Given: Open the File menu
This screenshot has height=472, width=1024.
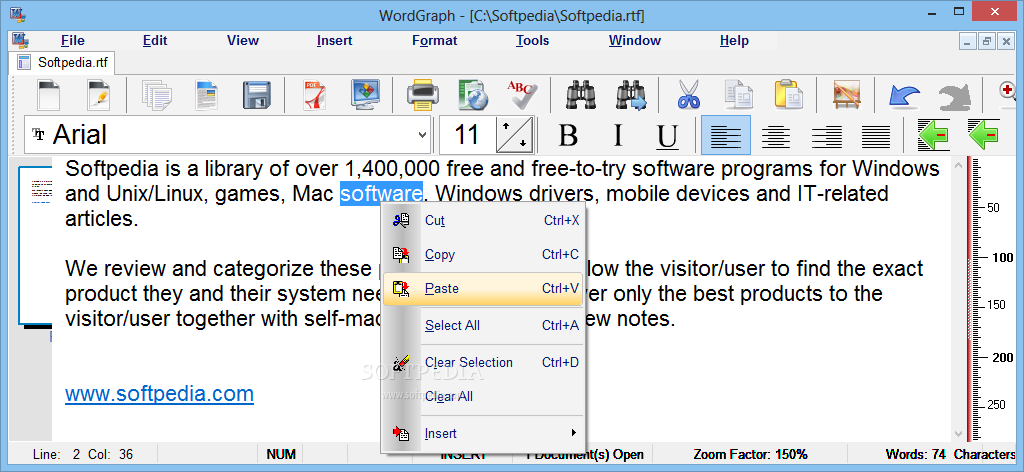Looking at the screenshot, I should point(72,40).
